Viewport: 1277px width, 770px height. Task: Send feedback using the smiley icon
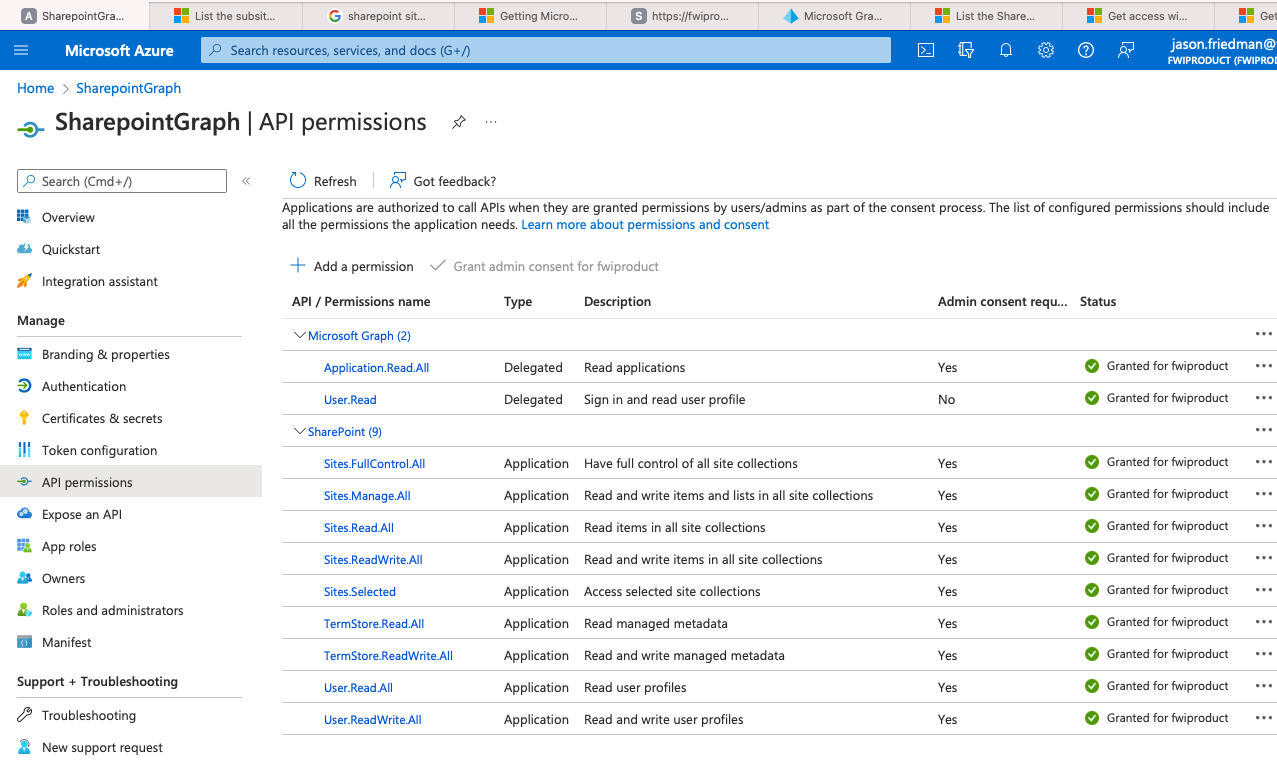[x=1126, y=49]
